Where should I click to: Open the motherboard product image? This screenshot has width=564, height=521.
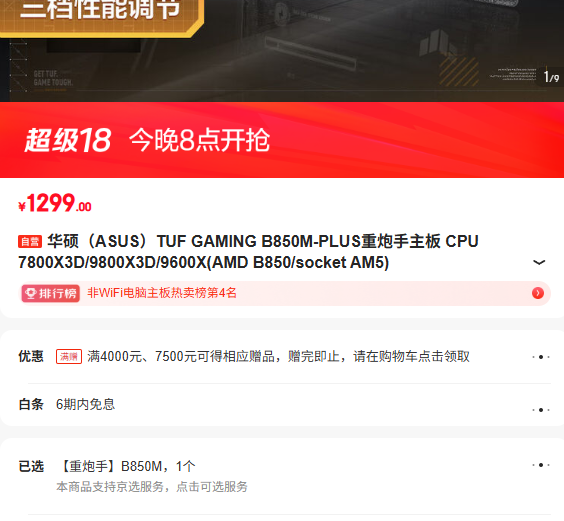pyautogui.click(x=282, y=51)
